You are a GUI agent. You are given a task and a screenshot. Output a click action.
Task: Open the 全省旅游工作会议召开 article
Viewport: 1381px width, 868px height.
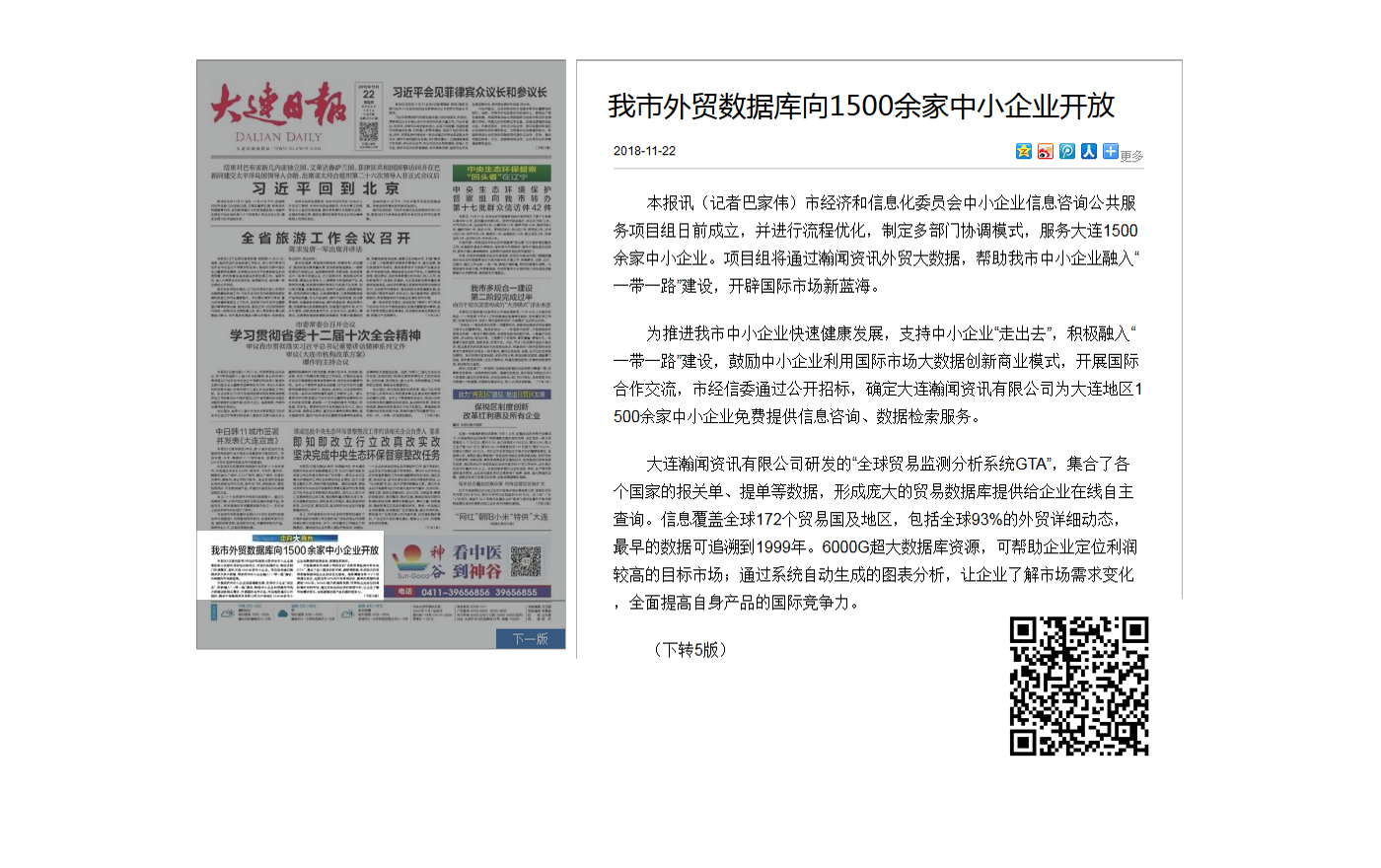click(x=326, y=238)
